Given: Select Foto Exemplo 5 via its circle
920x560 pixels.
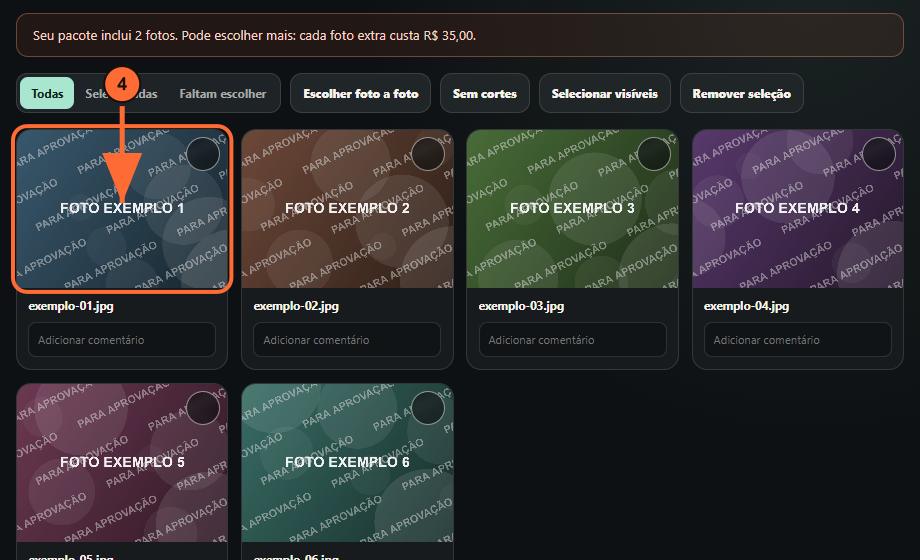Looking at the screenshot, I should 202,407.
